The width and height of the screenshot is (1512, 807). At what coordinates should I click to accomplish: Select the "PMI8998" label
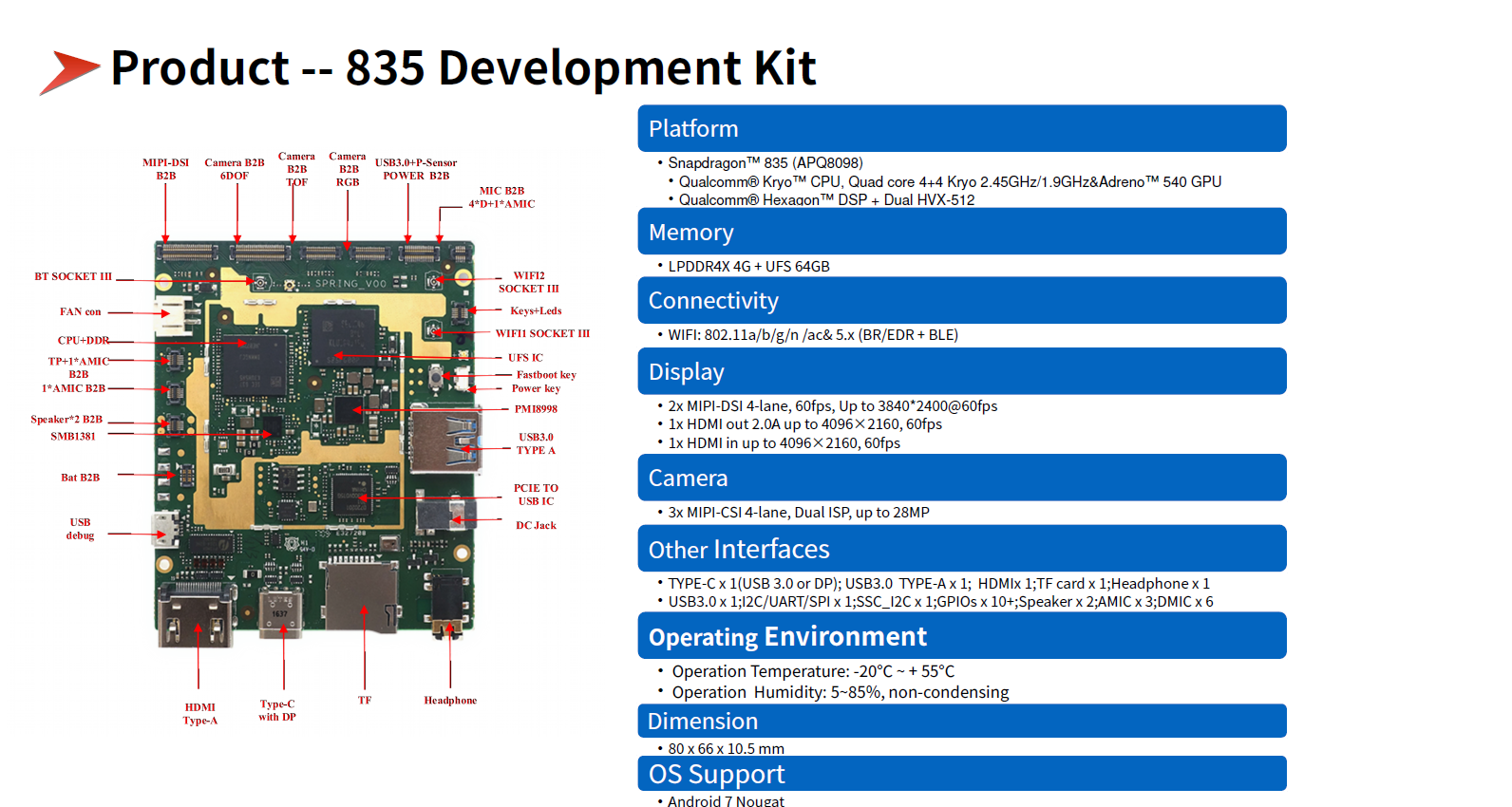pos(536,409)
